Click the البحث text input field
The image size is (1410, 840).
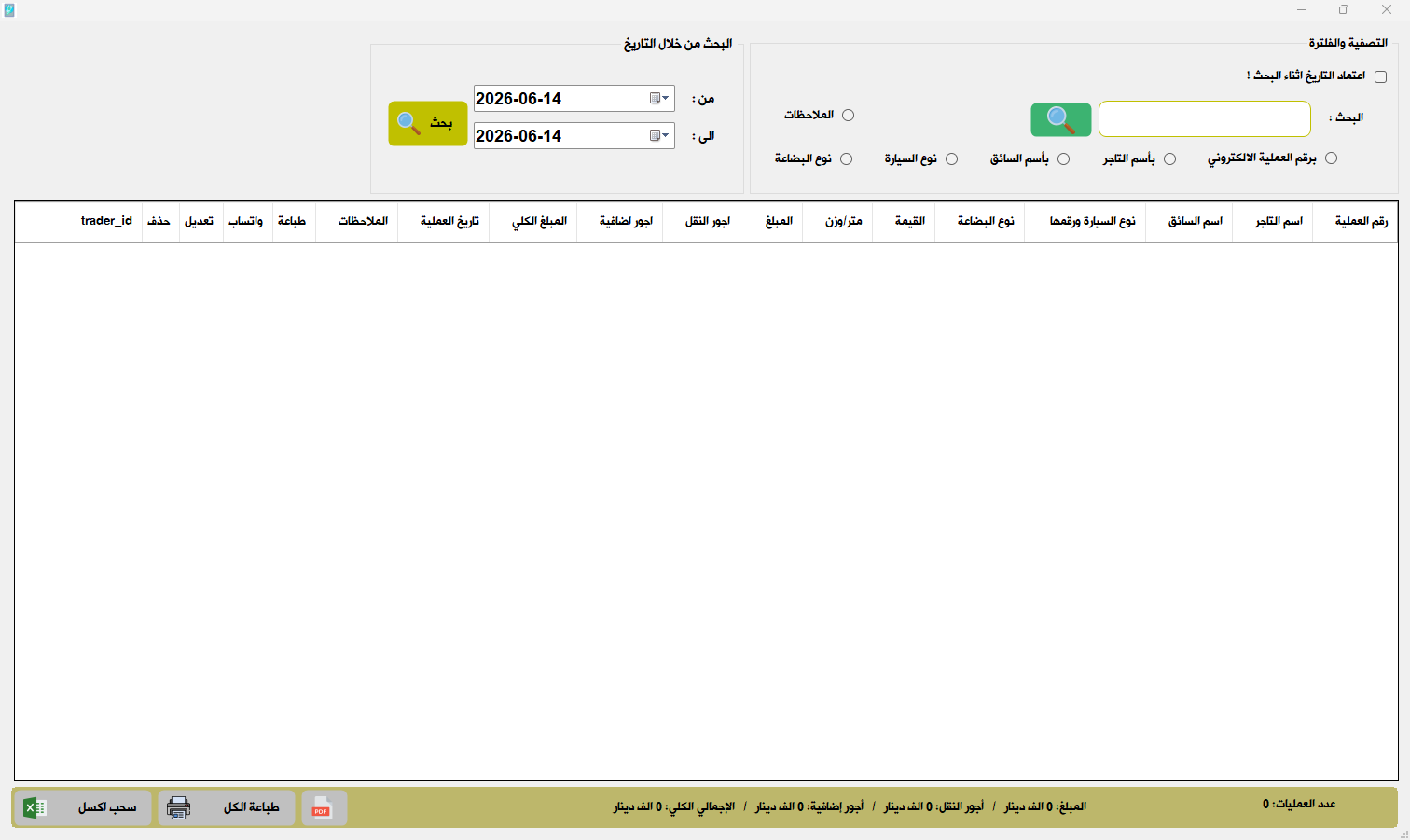coord(1205,119)
